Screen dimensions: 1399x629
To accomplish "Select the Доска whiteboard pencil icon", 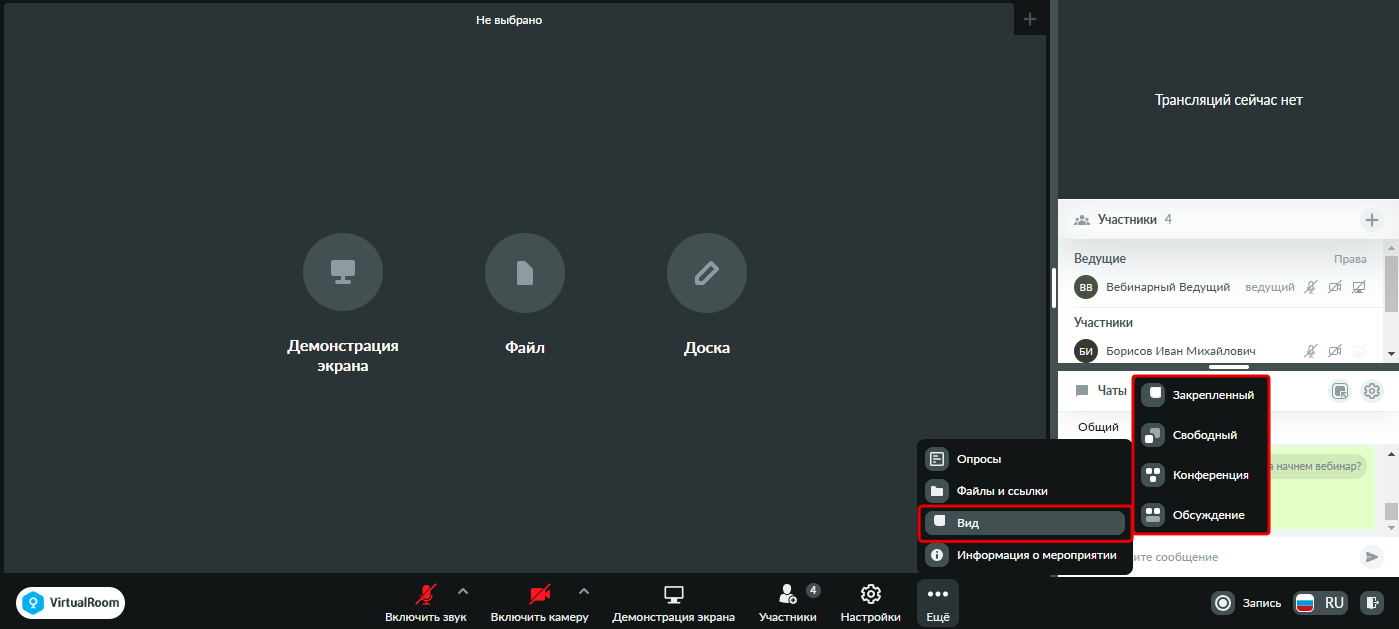I will click(x=706, y=273).
